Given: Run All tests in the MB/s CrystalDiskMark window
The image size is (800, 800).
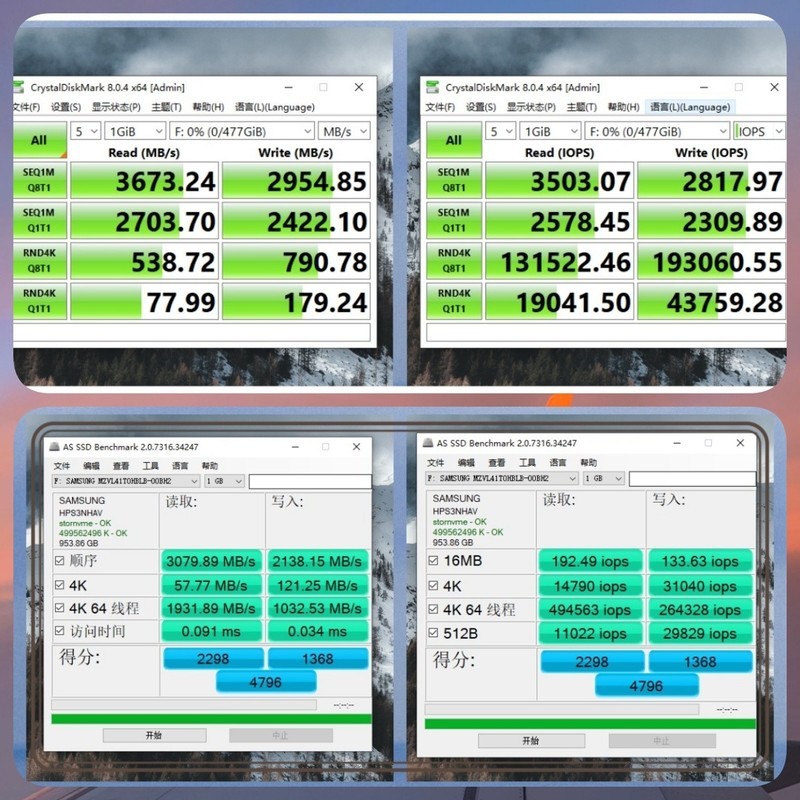Looking at the screenshot, I should coord(38,140).
